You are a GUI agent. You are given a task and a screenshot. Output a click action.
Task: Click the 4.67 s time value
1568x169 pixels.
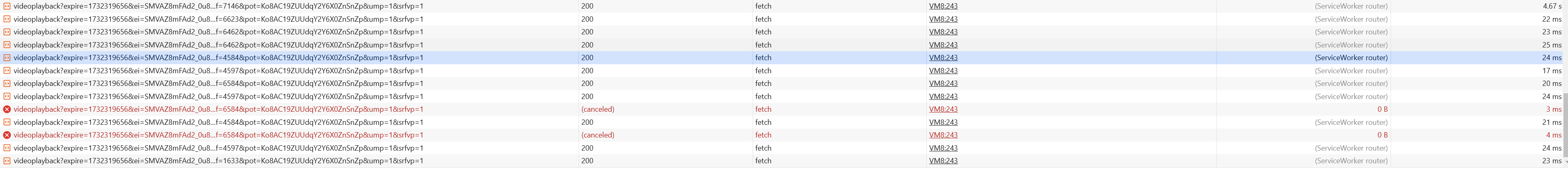pos(1551,6)
